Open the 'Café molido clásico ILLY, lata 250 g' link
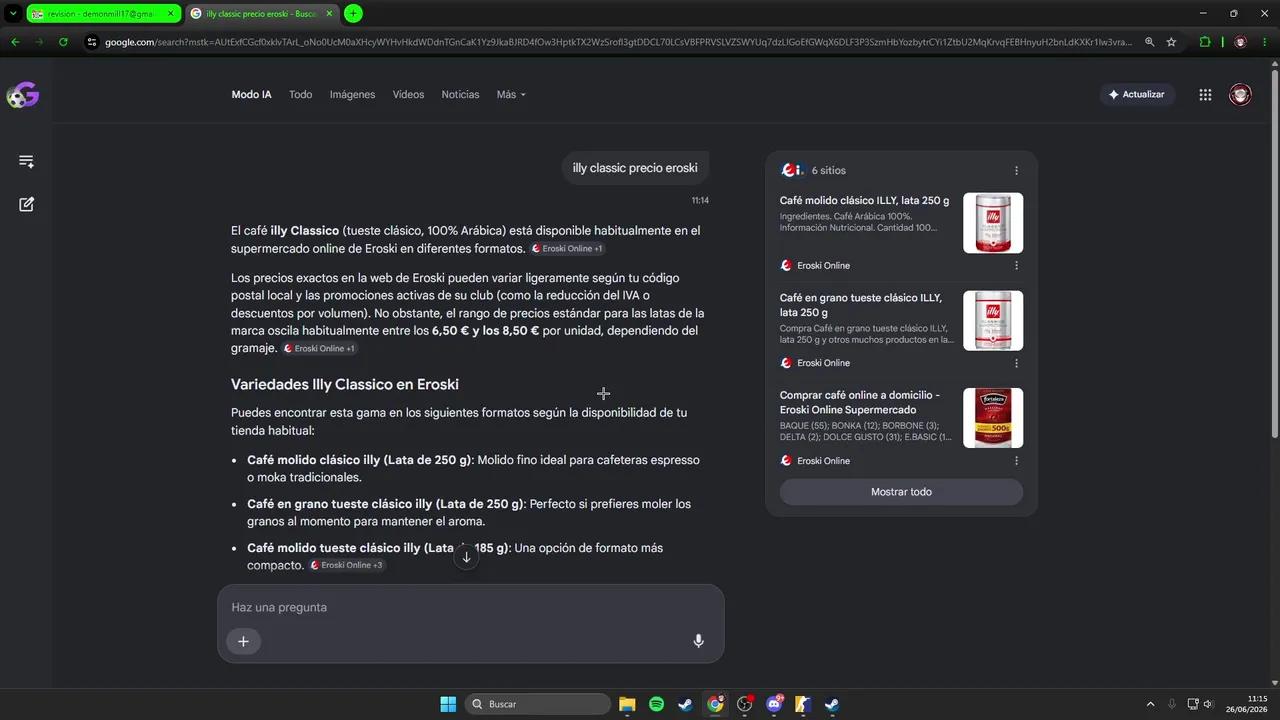 pyautogui.click(x=865, y=201)
